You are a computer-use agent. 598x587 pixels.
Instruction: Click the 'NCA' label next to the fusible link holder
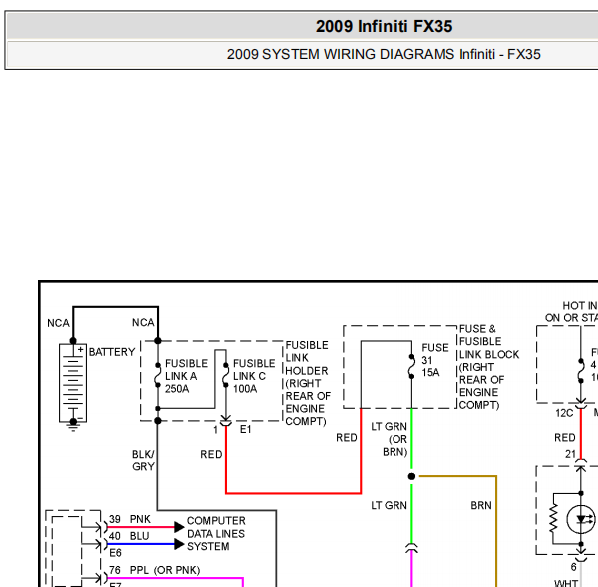(143, 322)
